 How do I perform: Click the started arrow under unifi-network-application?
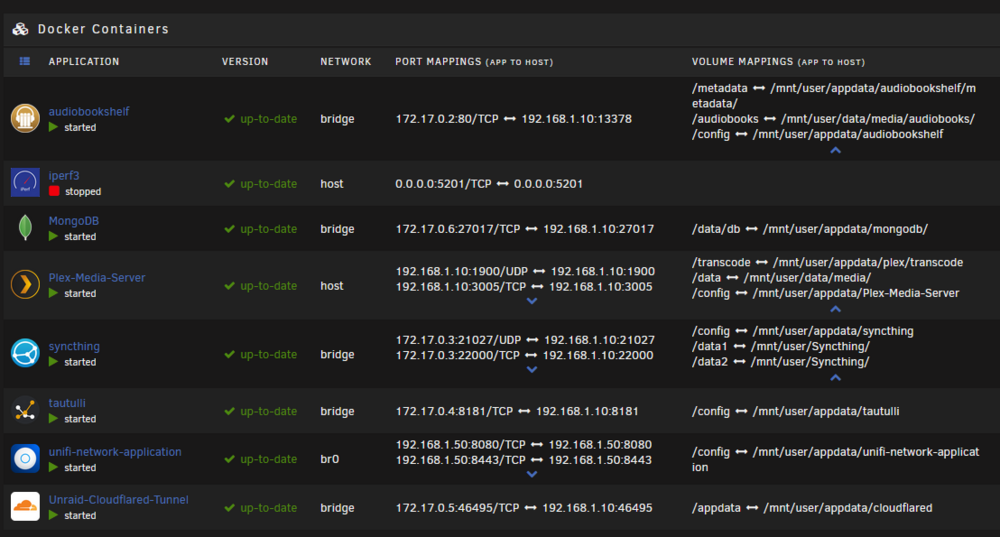53,467
